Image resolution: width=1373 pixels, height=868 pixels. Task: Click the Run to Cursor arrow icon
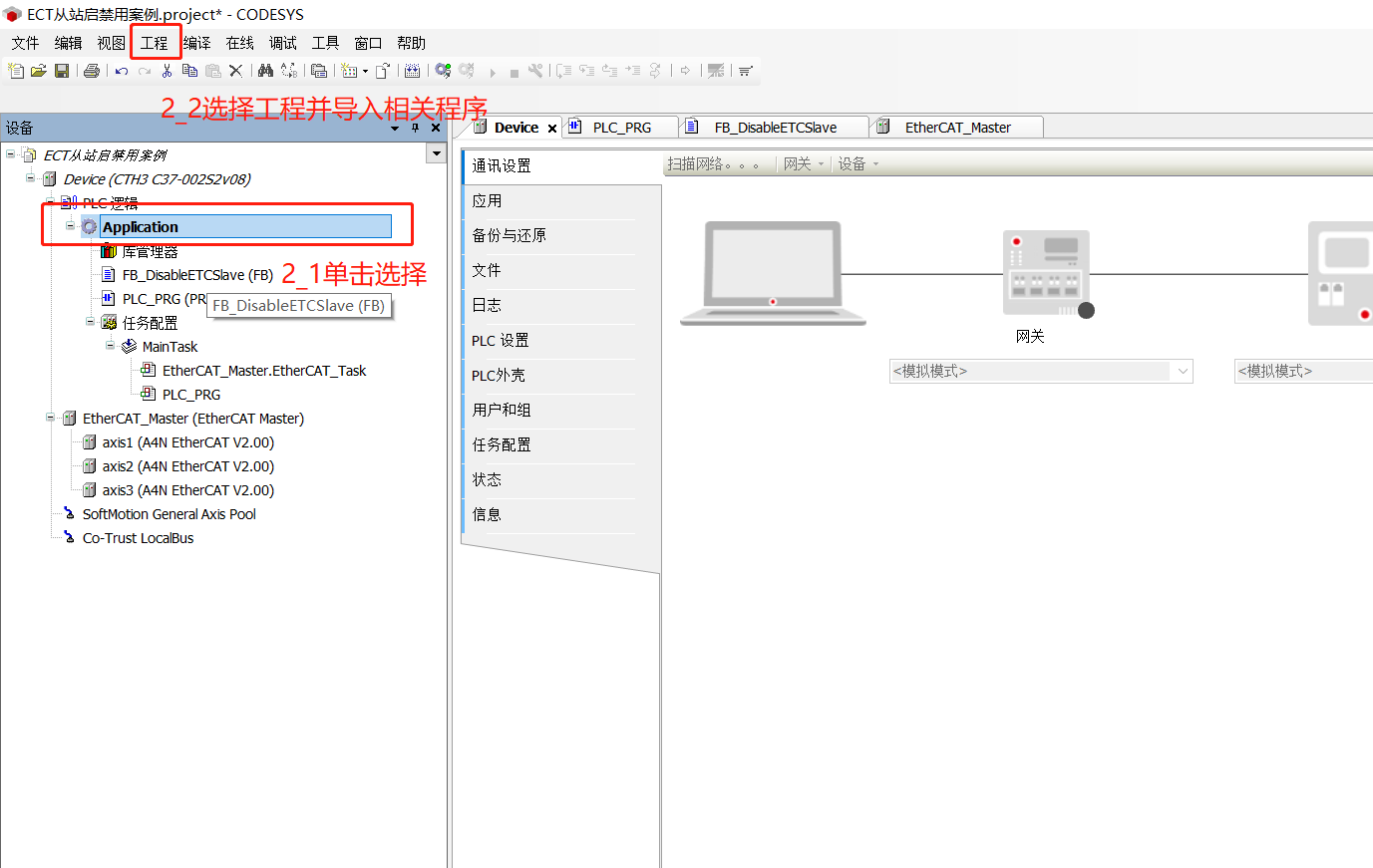(633, 71)
